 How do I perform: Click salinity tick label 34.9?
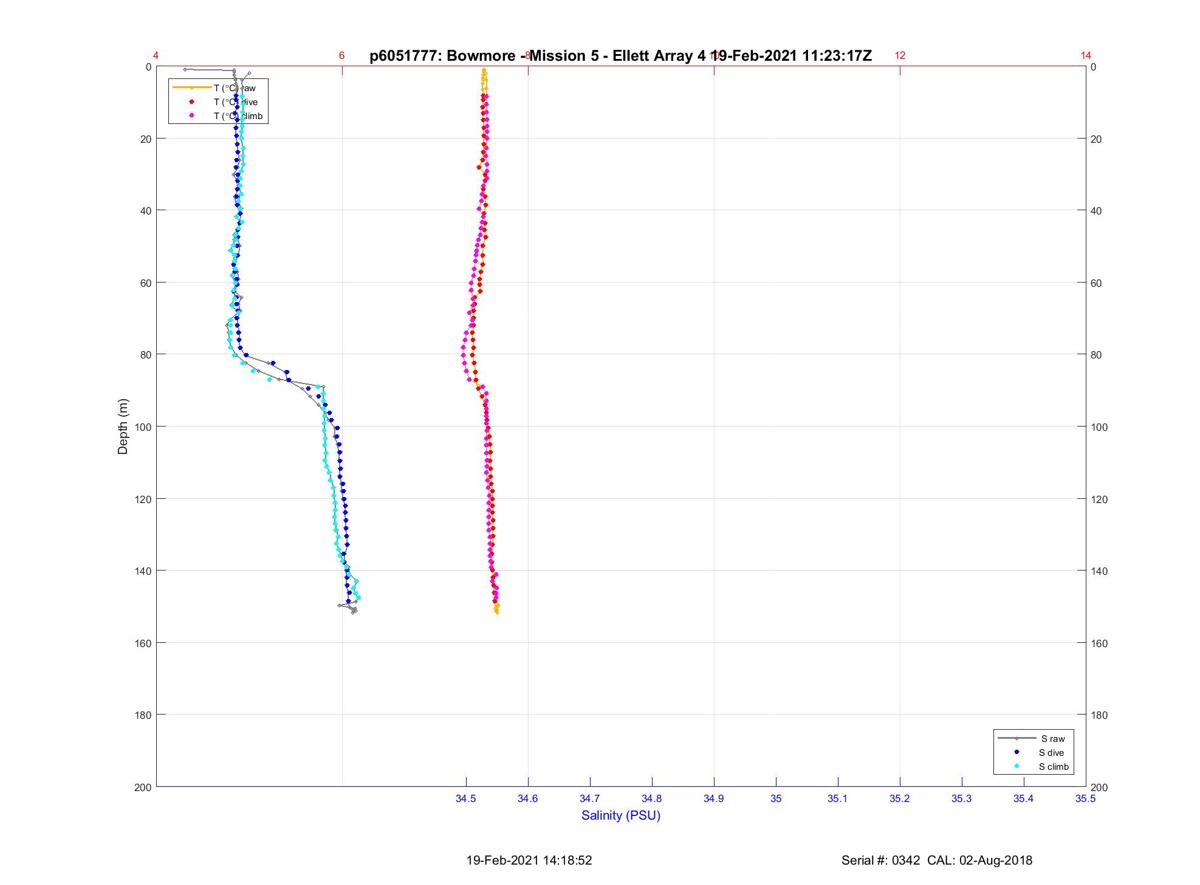[714, 799]
